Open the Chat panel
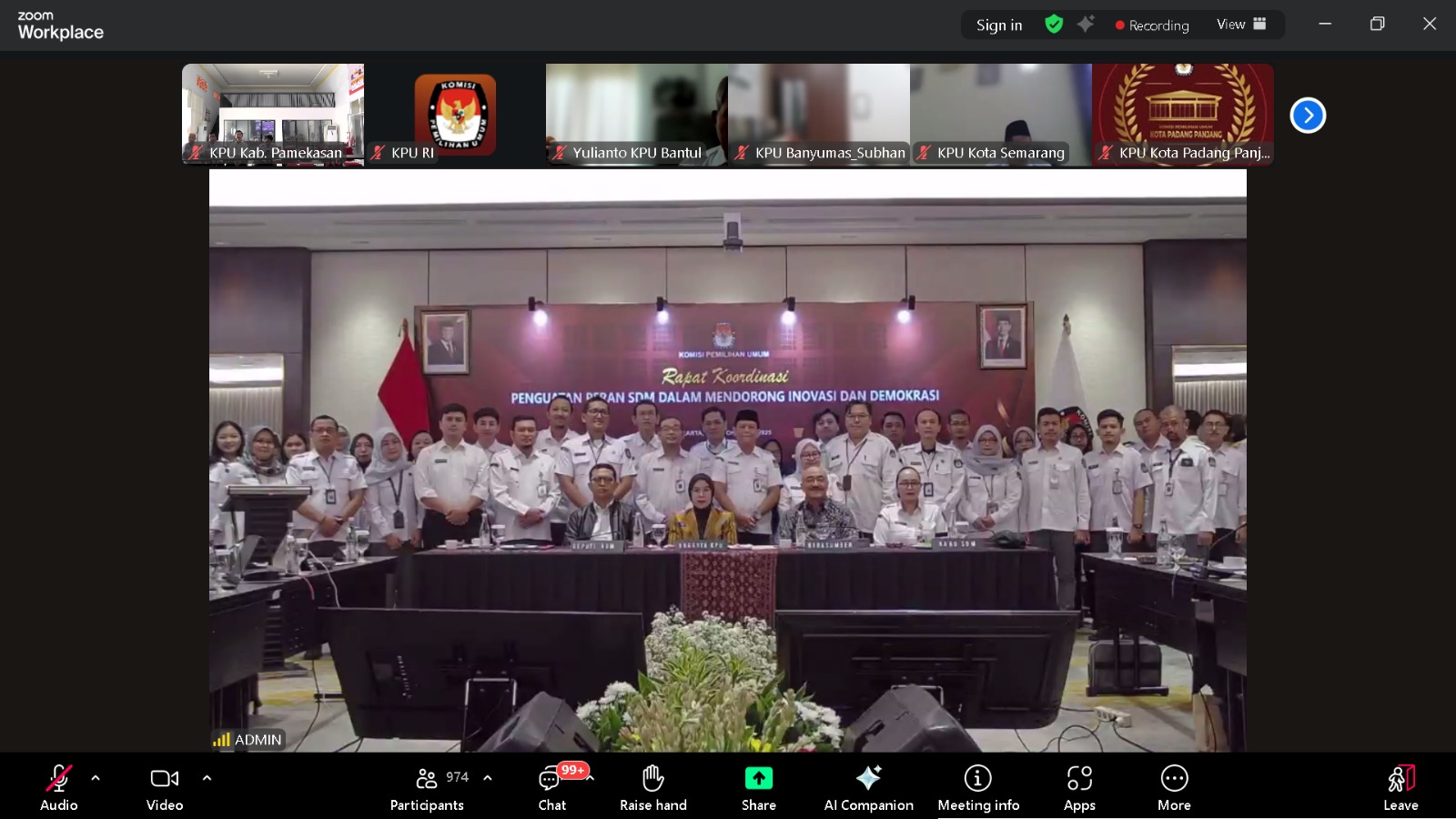The width and height of the screenshot is (1456, 819). point(551,786)
